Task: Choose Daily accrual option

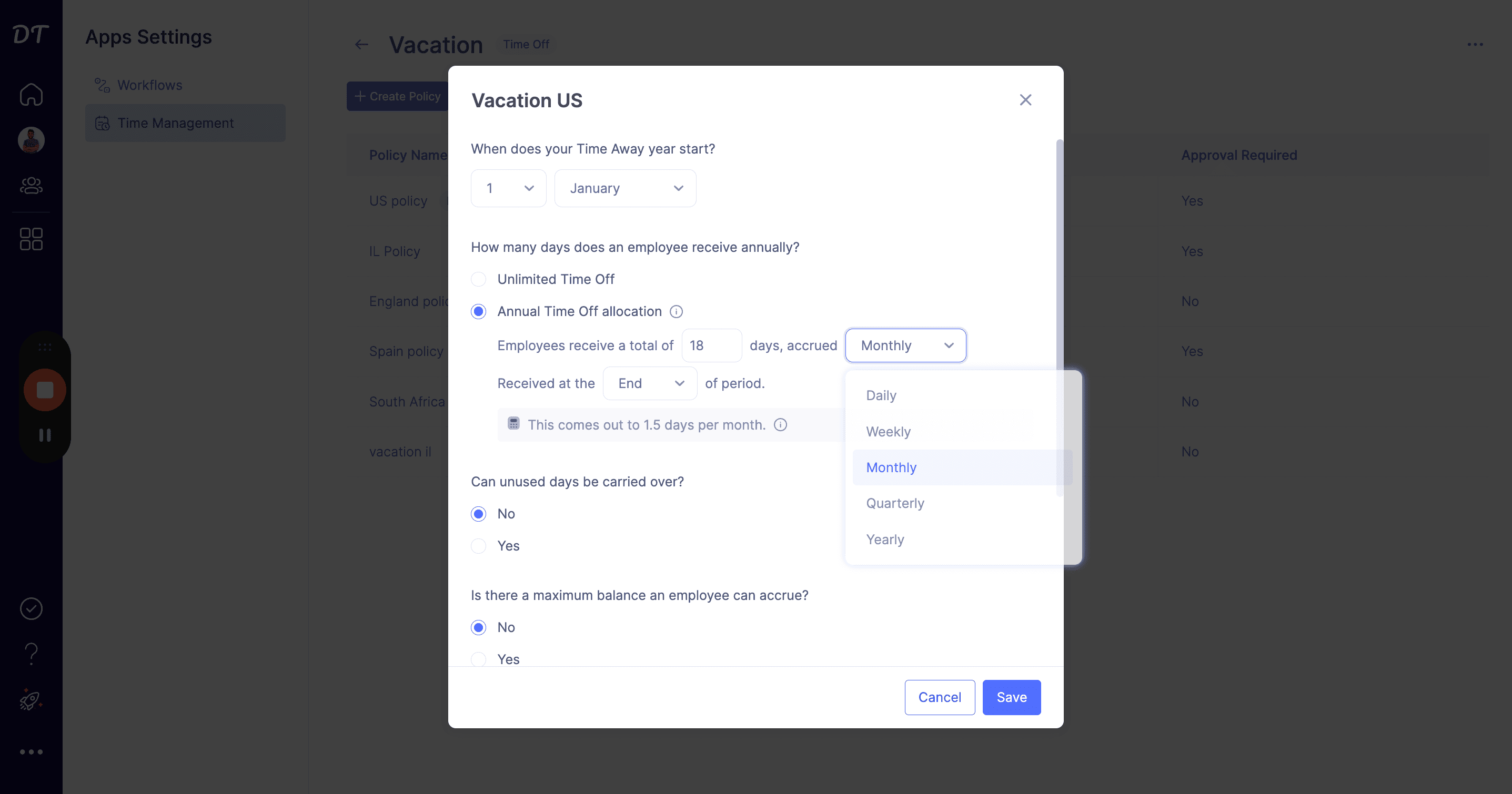Action: (x=962, y=395)
